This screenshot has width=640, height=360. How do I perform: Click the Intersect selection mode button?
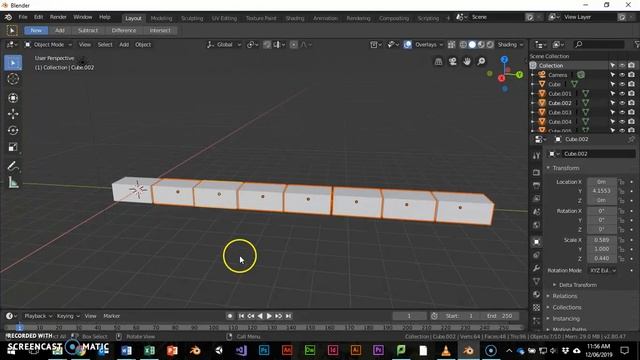coord(160,30)
